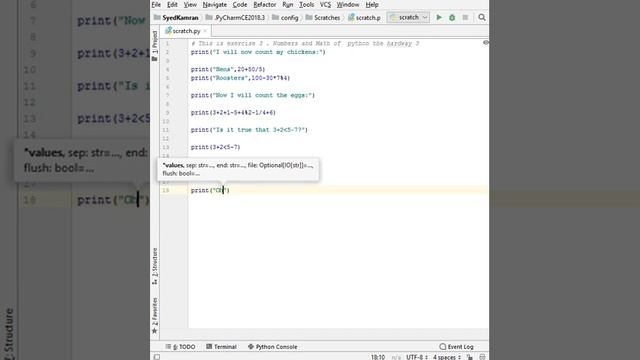Click Scratches breadcrumb folder
640x360 pixels.
coord(323,18)
